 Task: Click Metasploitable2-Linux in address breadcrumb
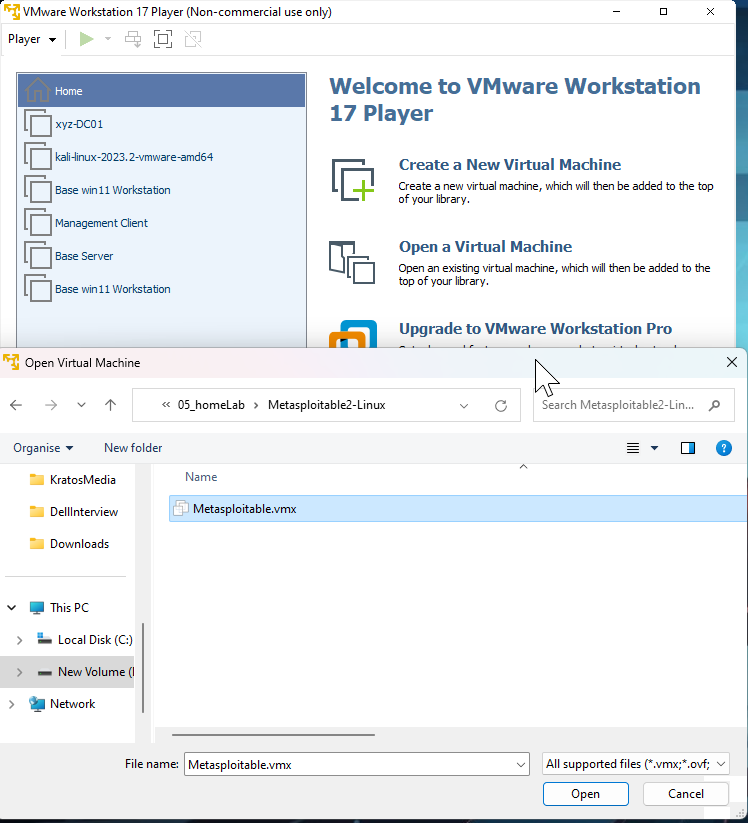click(326, 405)
